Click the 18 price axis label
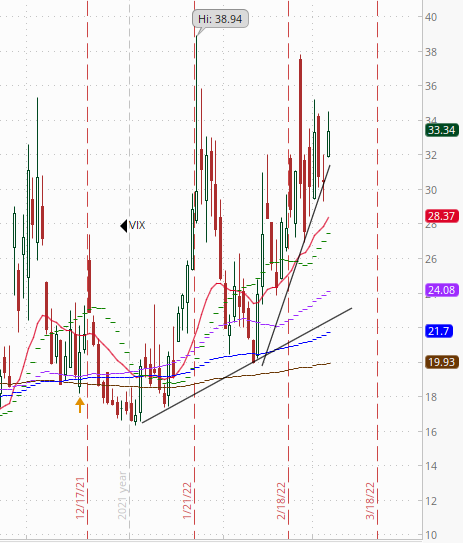This screenshot has width=463, height=543. coord(431,397)
